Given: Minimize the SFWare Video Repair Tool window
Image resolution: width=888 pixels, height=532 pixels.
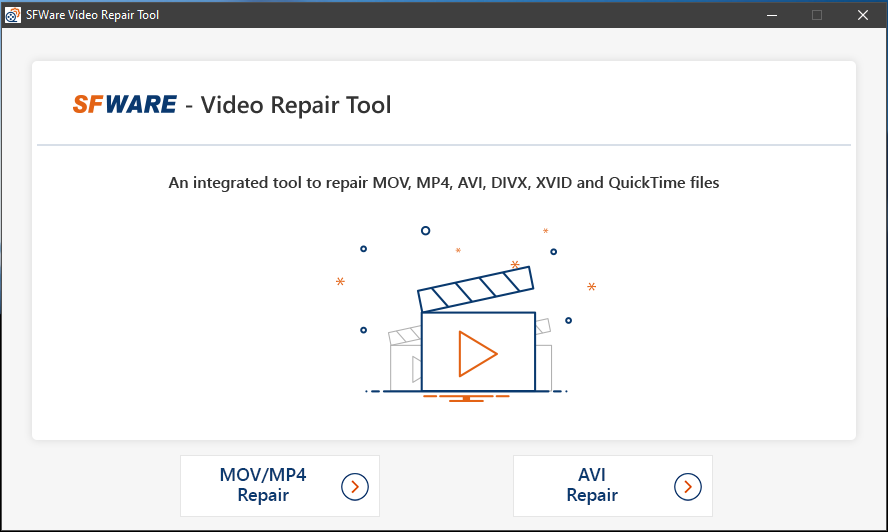Looking at the screenshot, I should [x=772, y=15].
